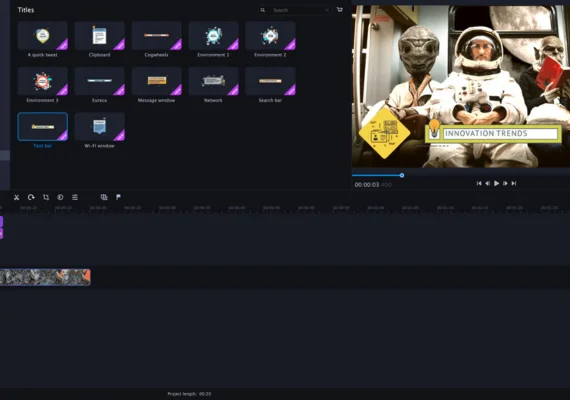
Task: Open the Color adjustments icon
Action: click(x=60, y=197)
